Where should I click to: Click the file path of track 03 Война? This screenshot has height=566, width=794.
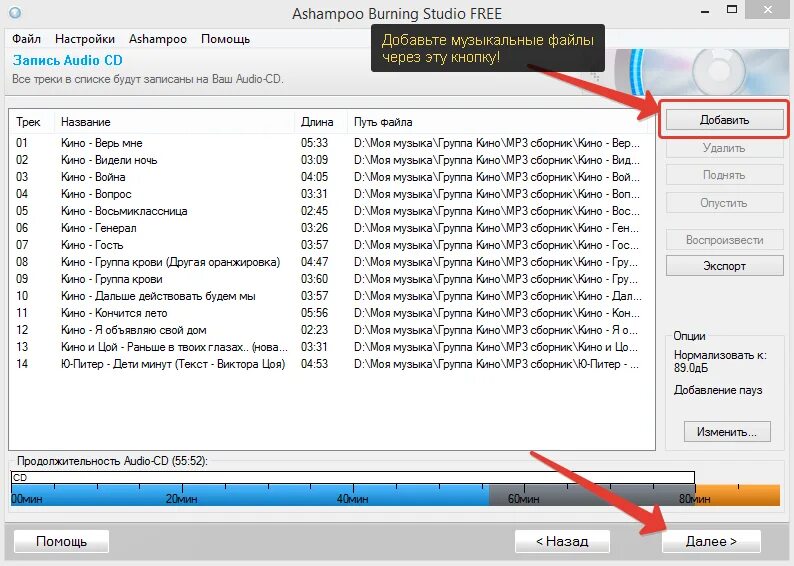(496, 177)
